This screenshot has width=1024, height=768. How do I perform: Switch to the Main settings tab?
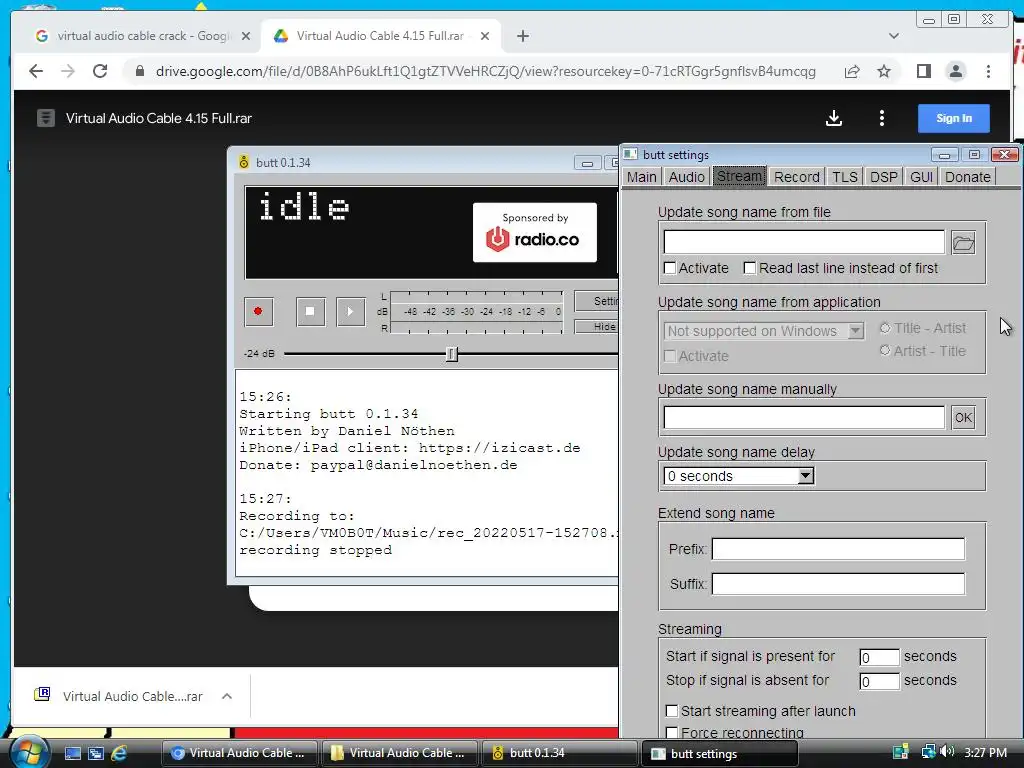point(641,177)
